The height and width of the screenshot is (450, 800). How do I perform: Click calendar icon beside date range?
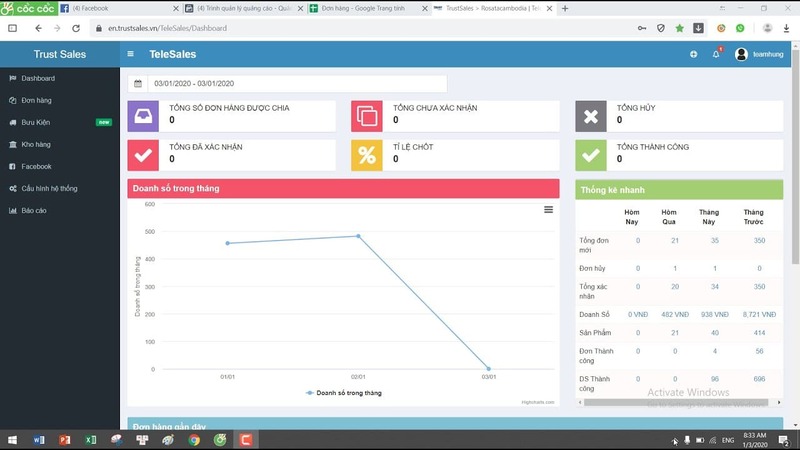tap(138, 84)
